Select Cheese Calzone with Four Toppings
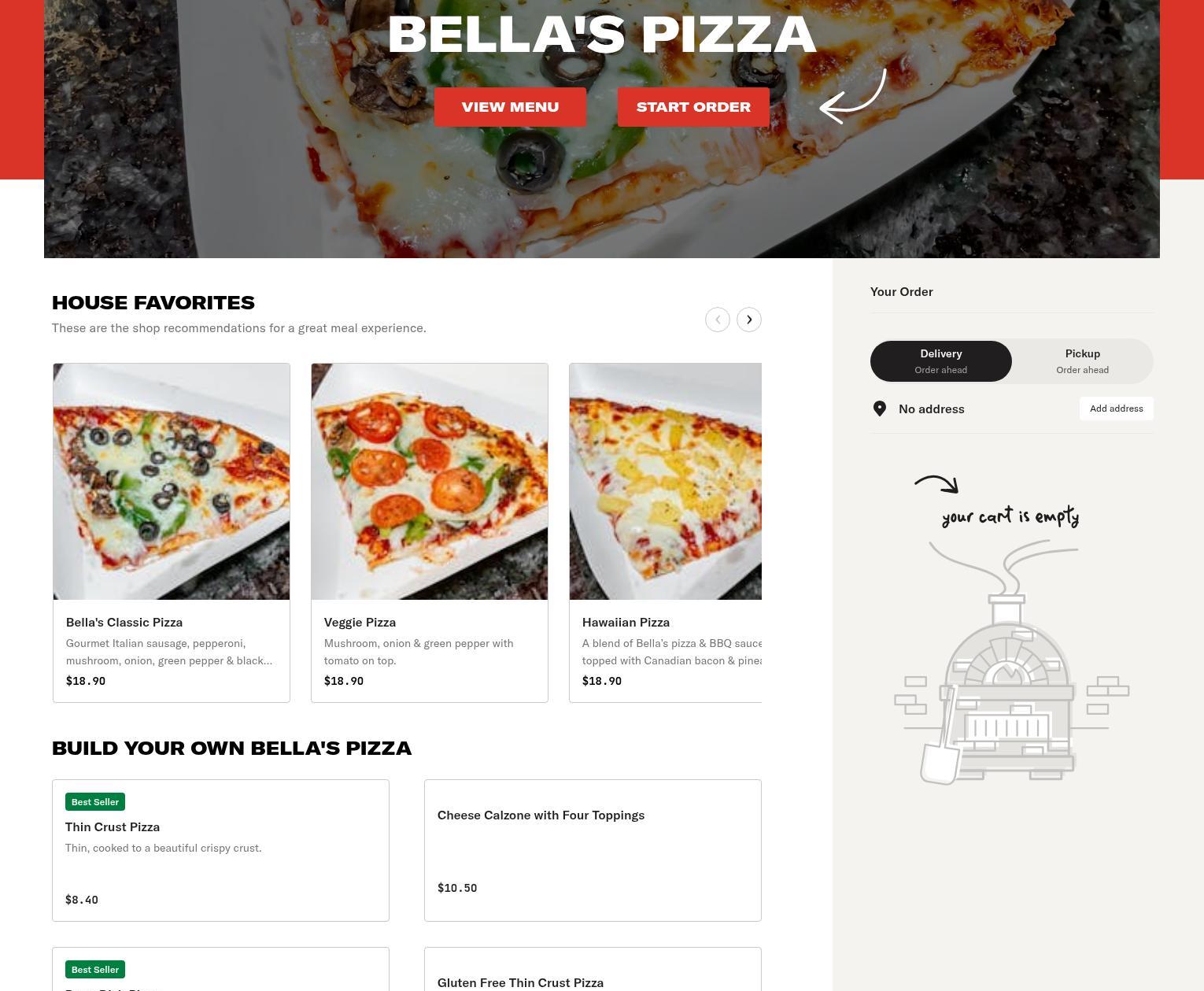 (x=593, y=850)
